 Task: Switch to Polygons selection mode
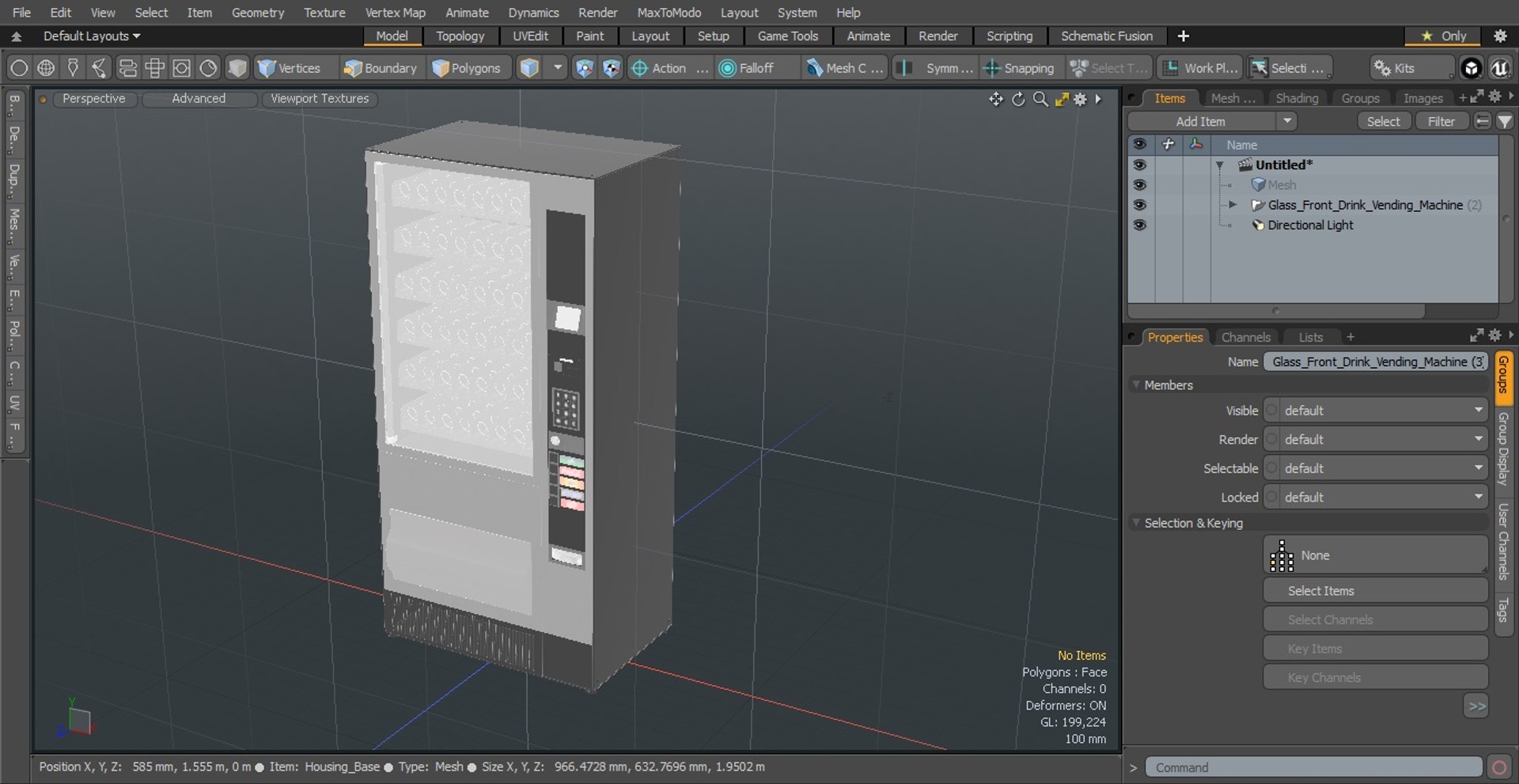(467, 68)
